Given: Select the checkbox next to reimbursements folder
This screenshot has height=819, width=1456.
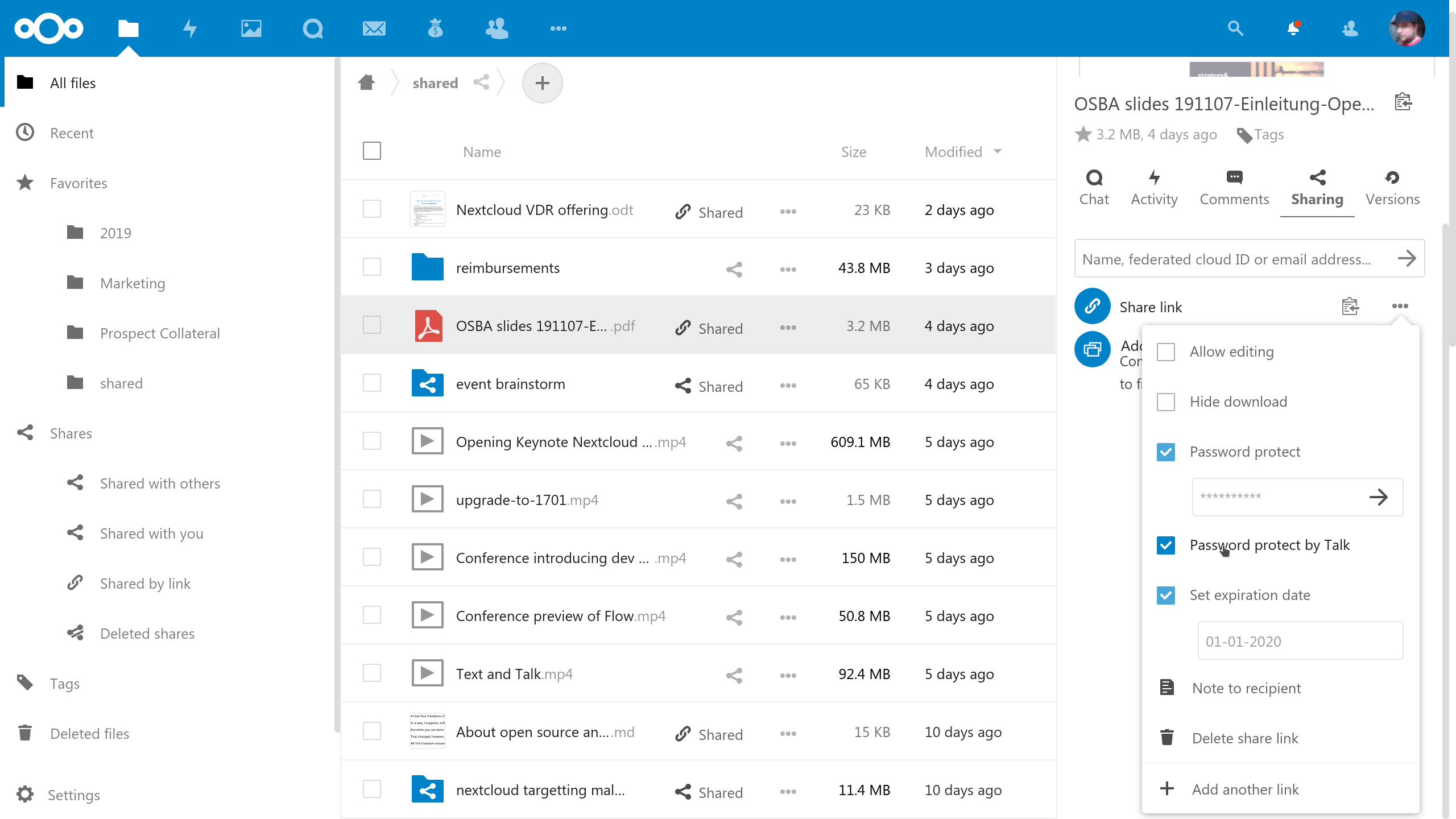Looking at the screenshot, I should [x=371, y=266].
